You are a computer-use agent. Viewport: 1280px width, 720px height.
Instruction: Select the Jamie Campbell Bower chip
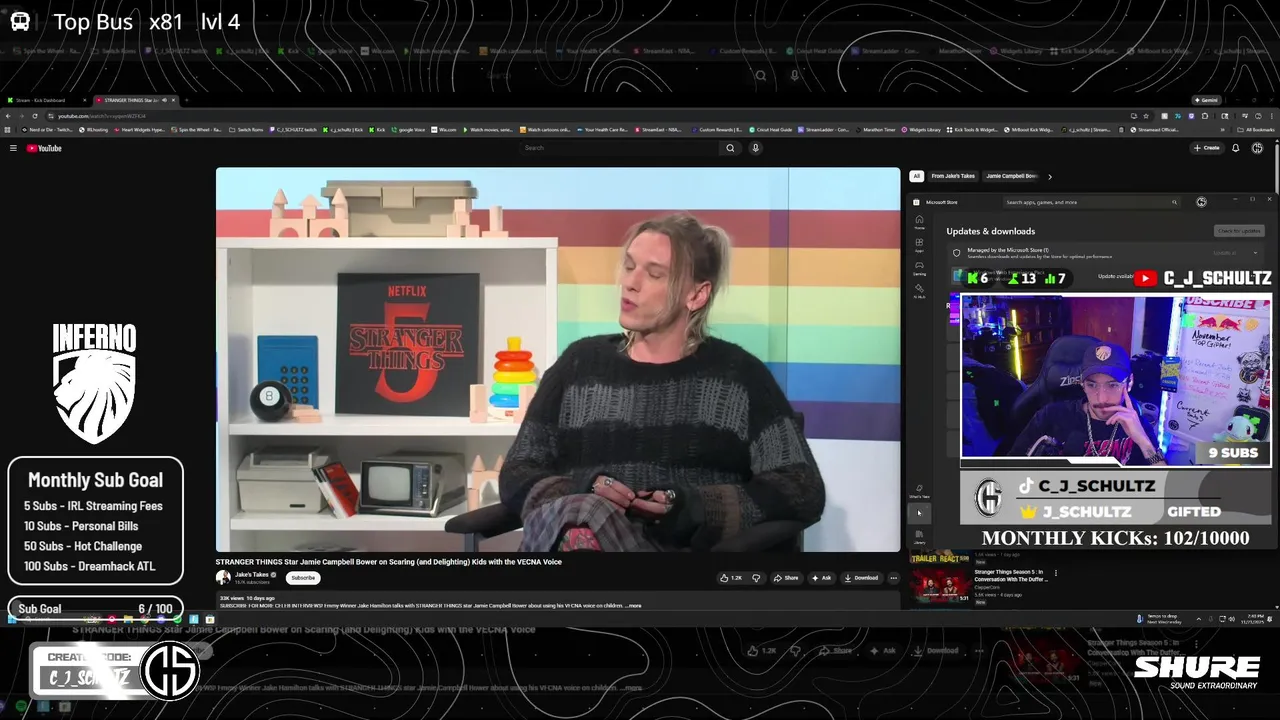pyautogui.click(x=1011, y=176)
